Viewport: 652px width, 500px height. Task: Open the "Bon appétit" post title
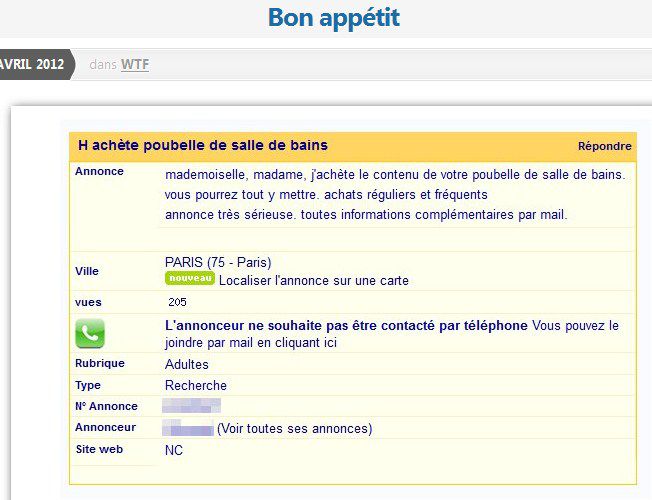[x=333, y=18]
